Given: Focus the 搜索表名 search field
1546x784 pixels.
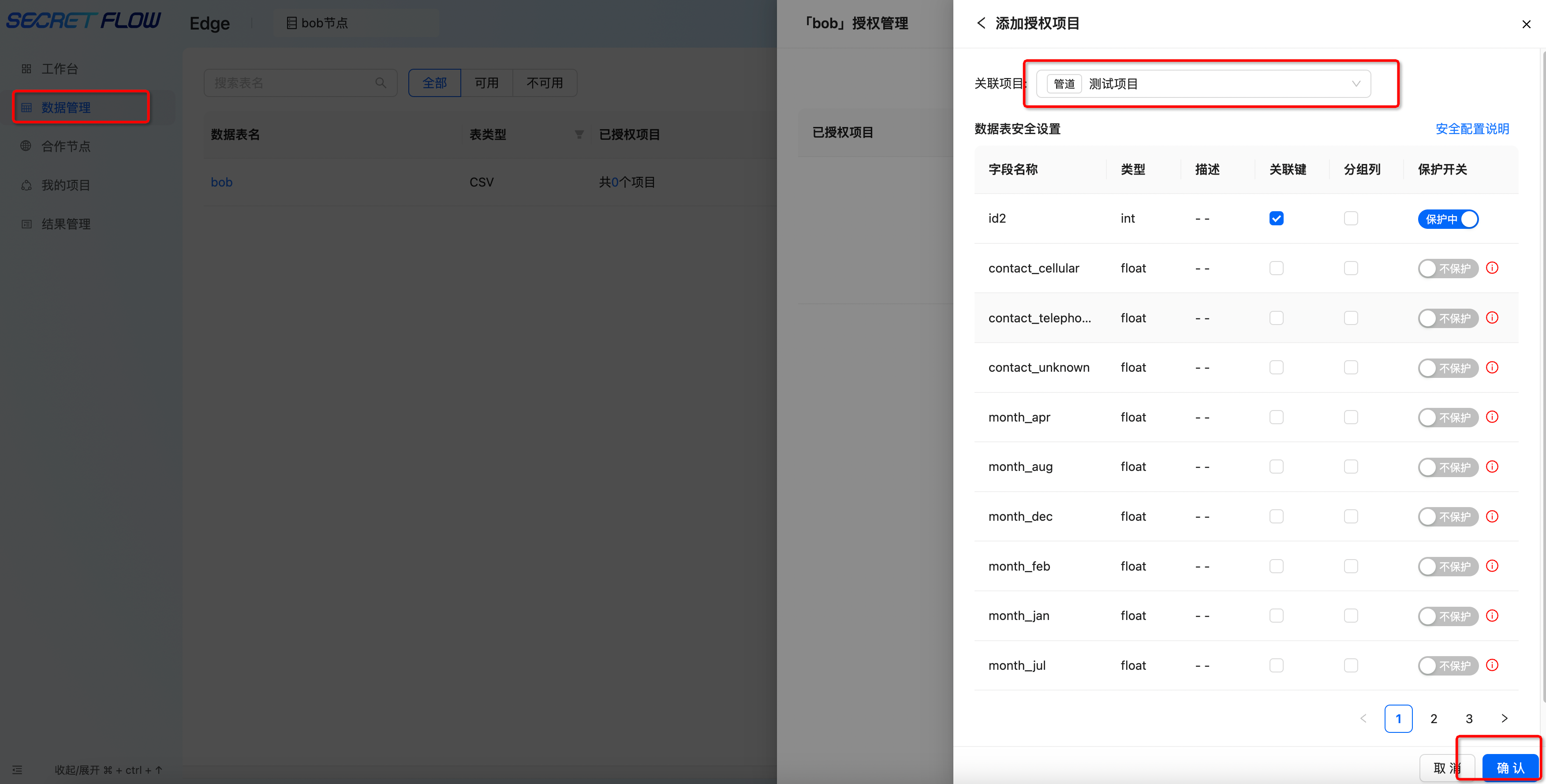Looking at the screenshot, I should click(300, 83).
